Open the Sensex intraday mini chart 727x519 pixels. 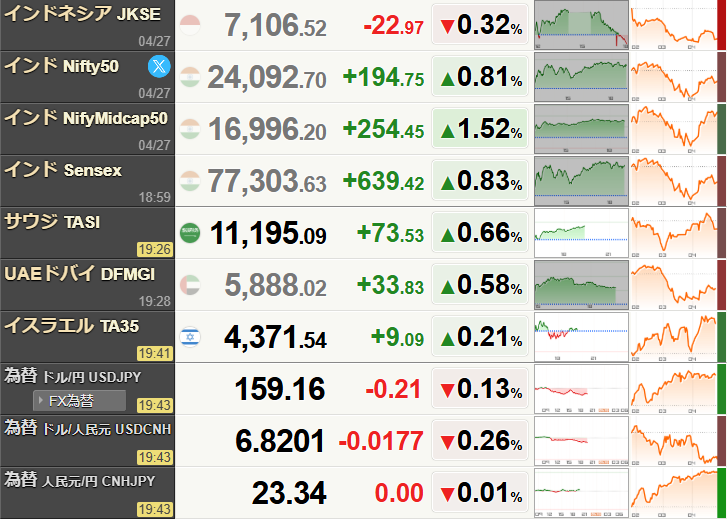coord(581,181)
